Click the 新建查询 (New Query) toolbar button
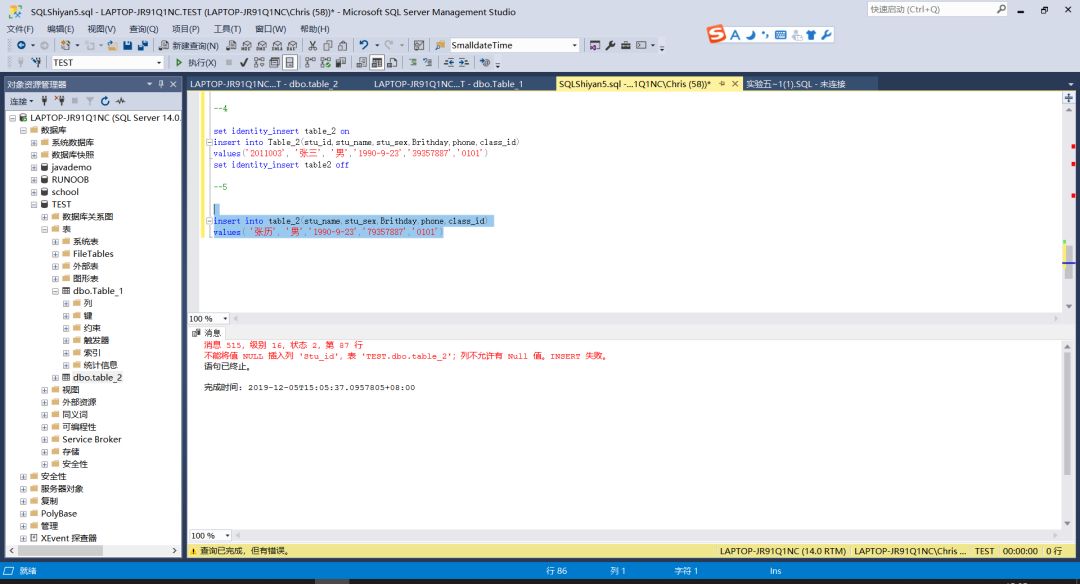Screen dimensions: 1080x584 [x=189, y=46]
